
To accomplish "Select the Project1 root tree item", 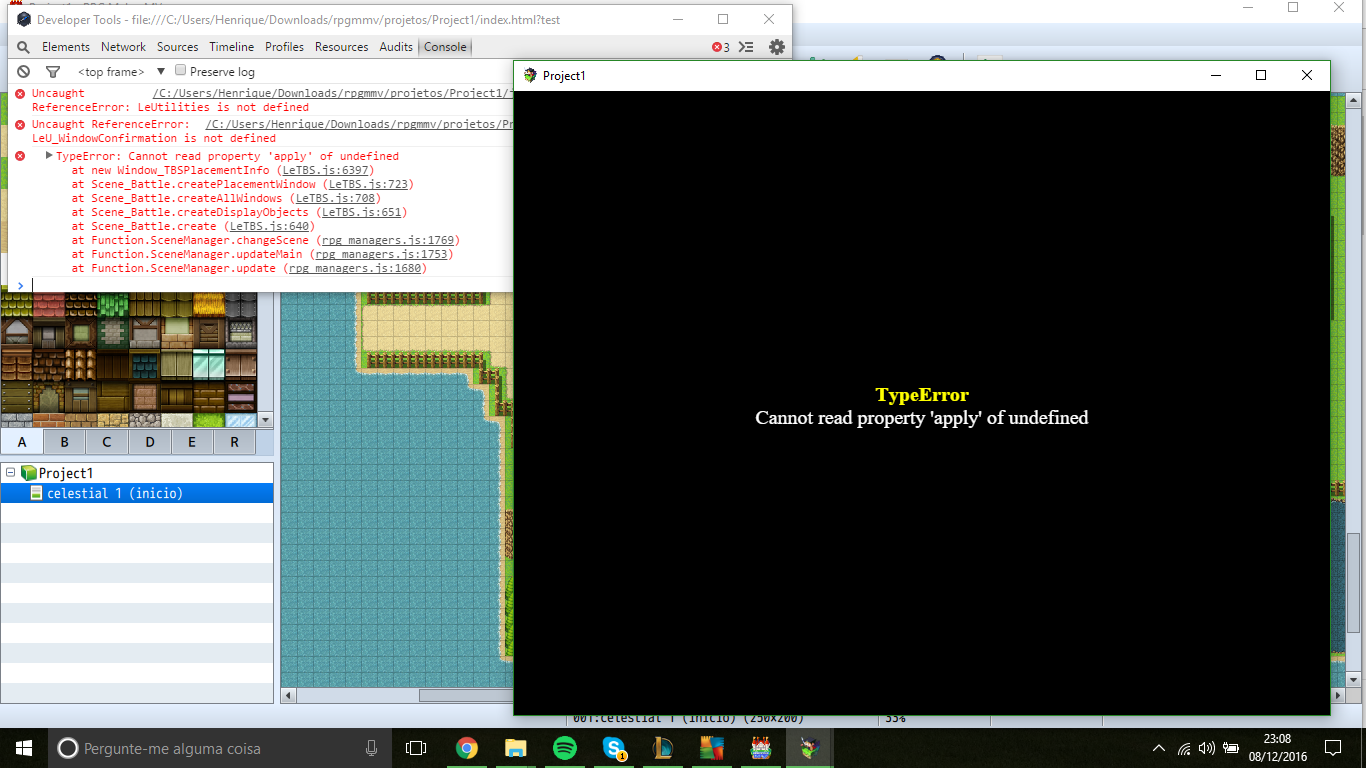I will tap(66, 473).
